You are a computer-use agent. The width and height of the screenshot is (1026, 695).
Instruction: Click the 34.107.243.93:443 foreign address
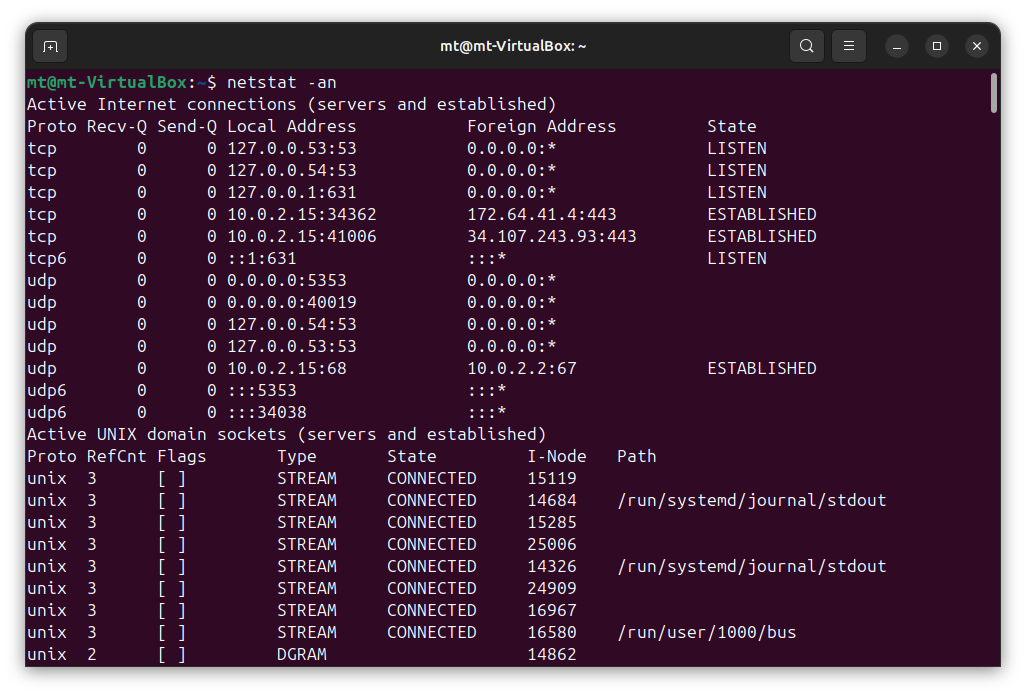tap(551, 236)
